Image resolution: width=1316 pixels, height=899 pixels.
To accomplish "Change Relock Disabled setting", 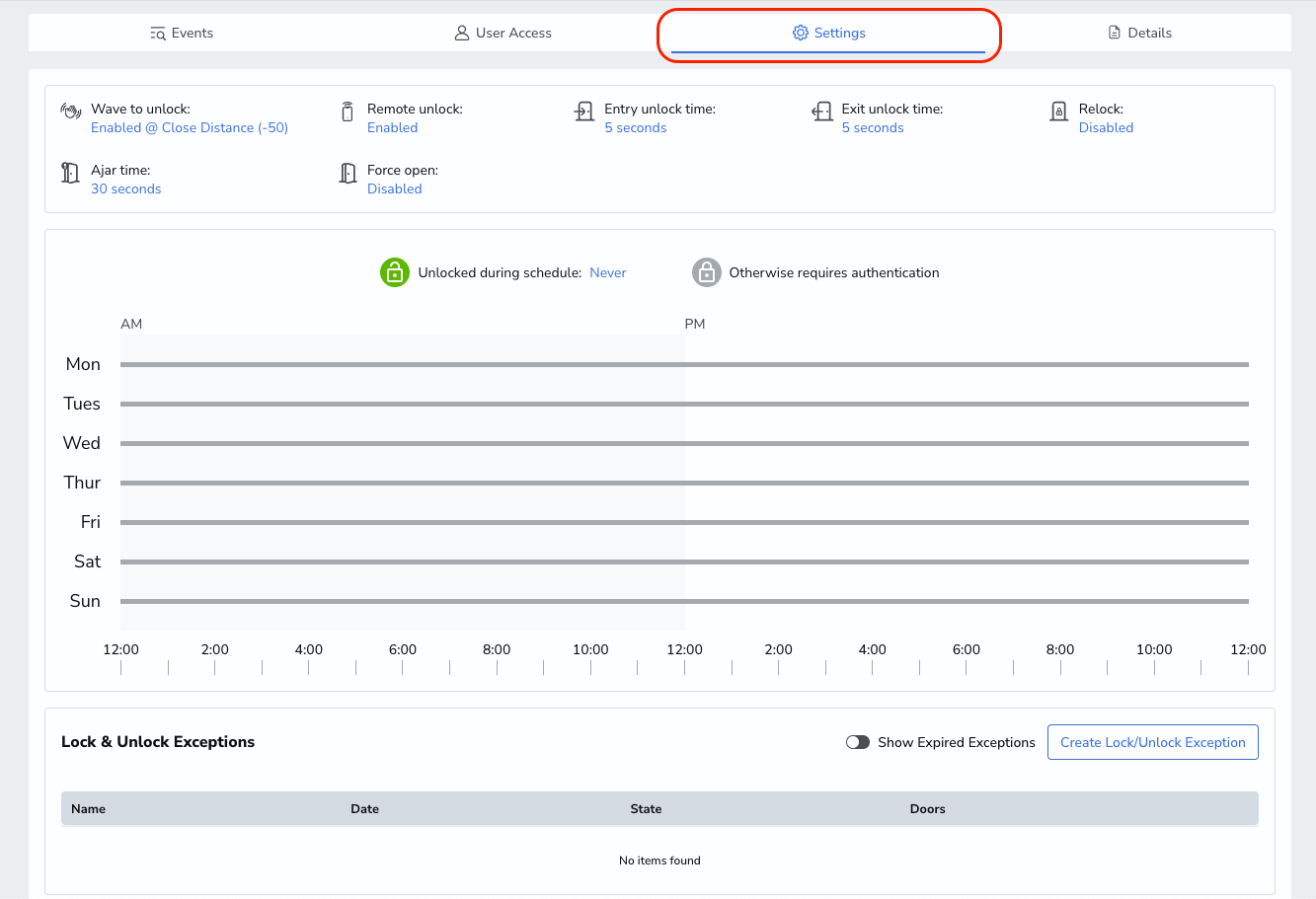I will point(1106,127).
